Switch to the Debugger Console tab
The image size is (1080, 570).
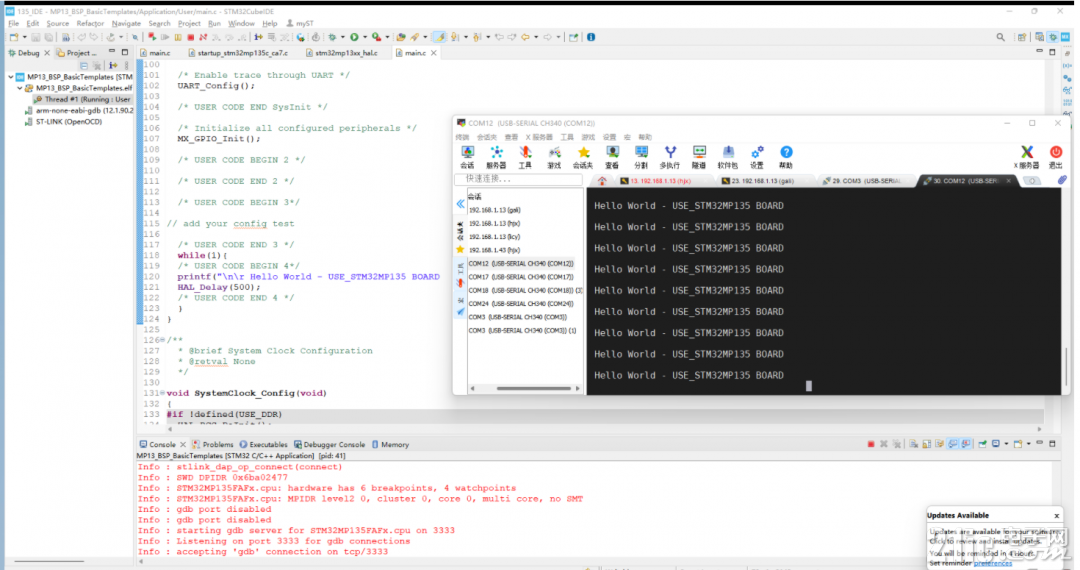(x=329, y=445)
